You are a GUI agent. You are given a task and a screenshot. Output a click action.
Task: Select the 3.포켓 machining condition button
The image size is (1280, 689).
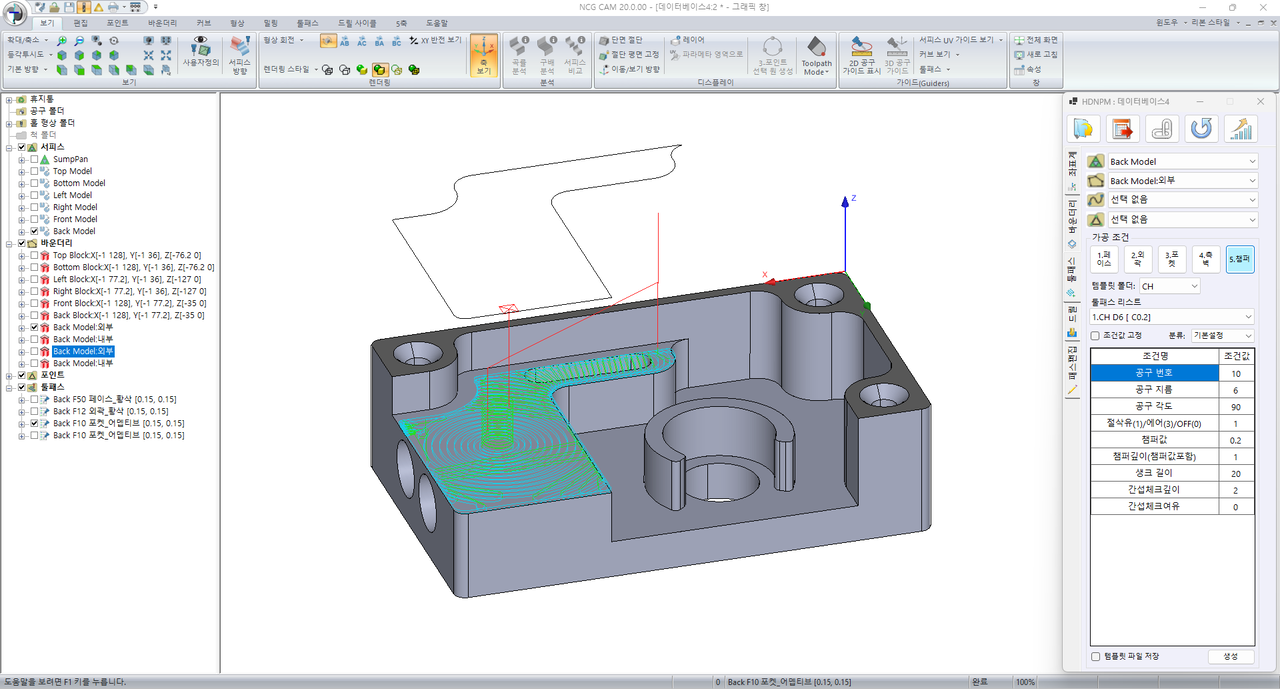click(x=1171, y=259)
